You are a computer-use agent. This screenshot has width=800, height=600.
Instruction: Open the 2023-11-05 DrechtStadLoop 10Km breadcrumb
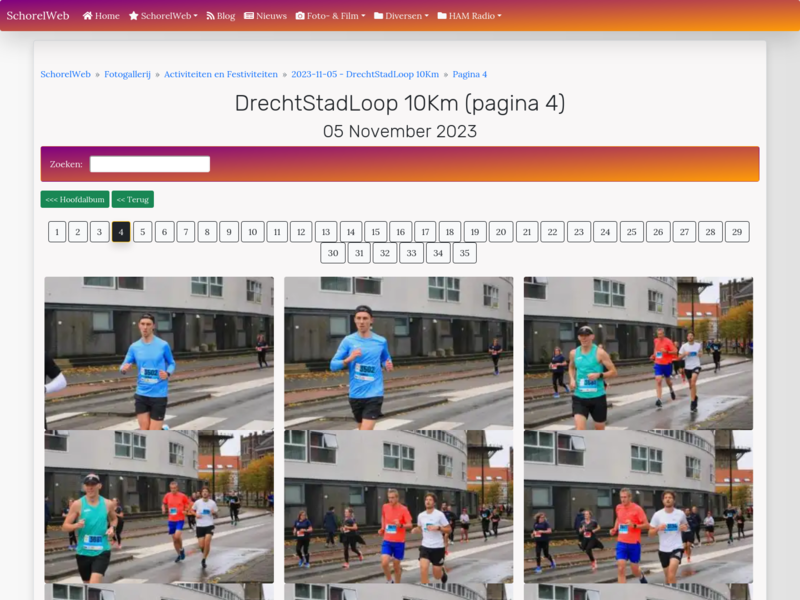[x=365, y=74]
